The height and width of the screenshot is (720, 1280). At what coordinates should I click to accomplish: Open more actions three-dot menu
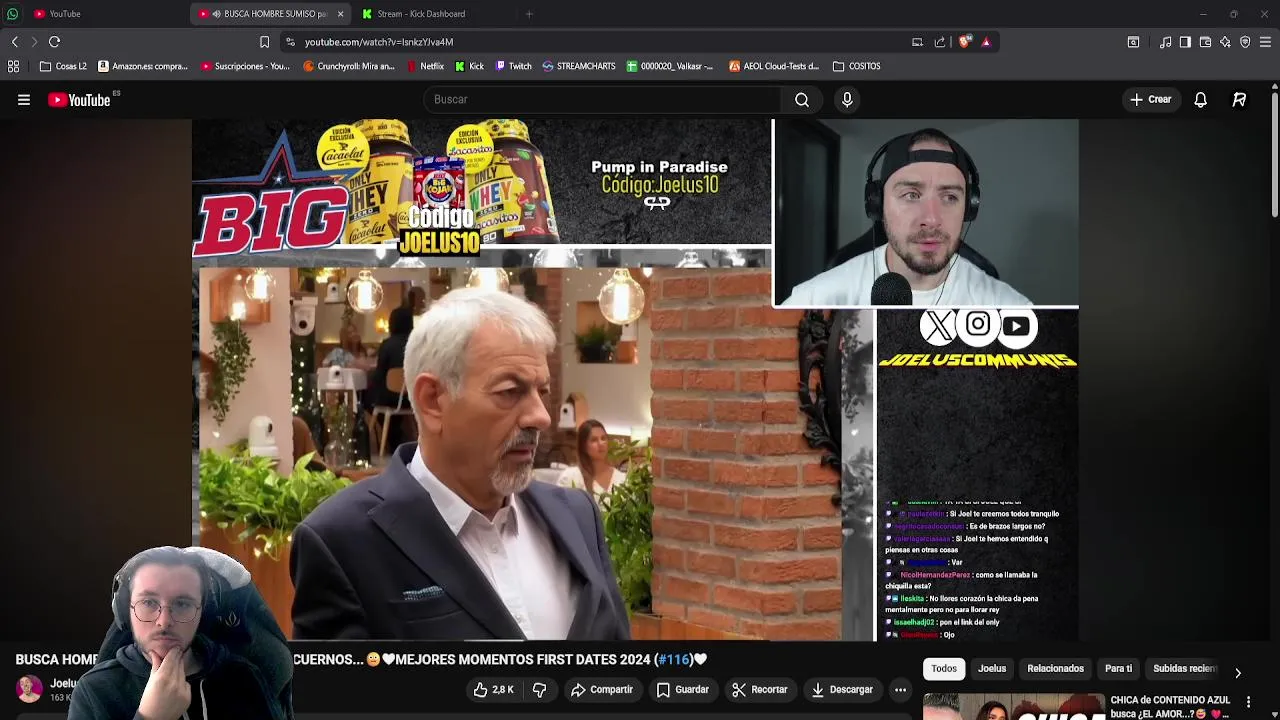[900, 690]
